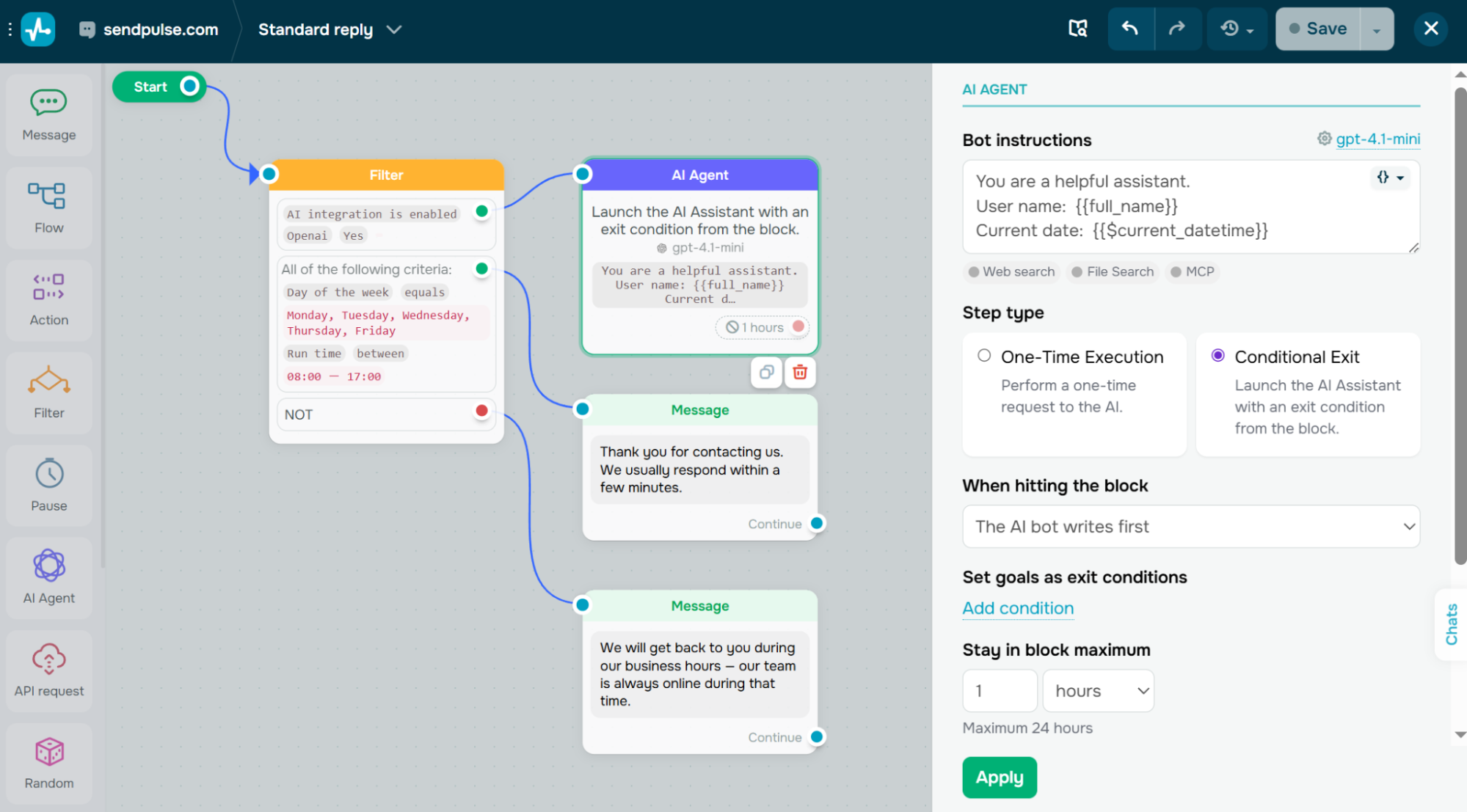Viewport: 1467px width, 812px height.
Task: Open the left drag-handle menu dots
Action: coord(10,29)
